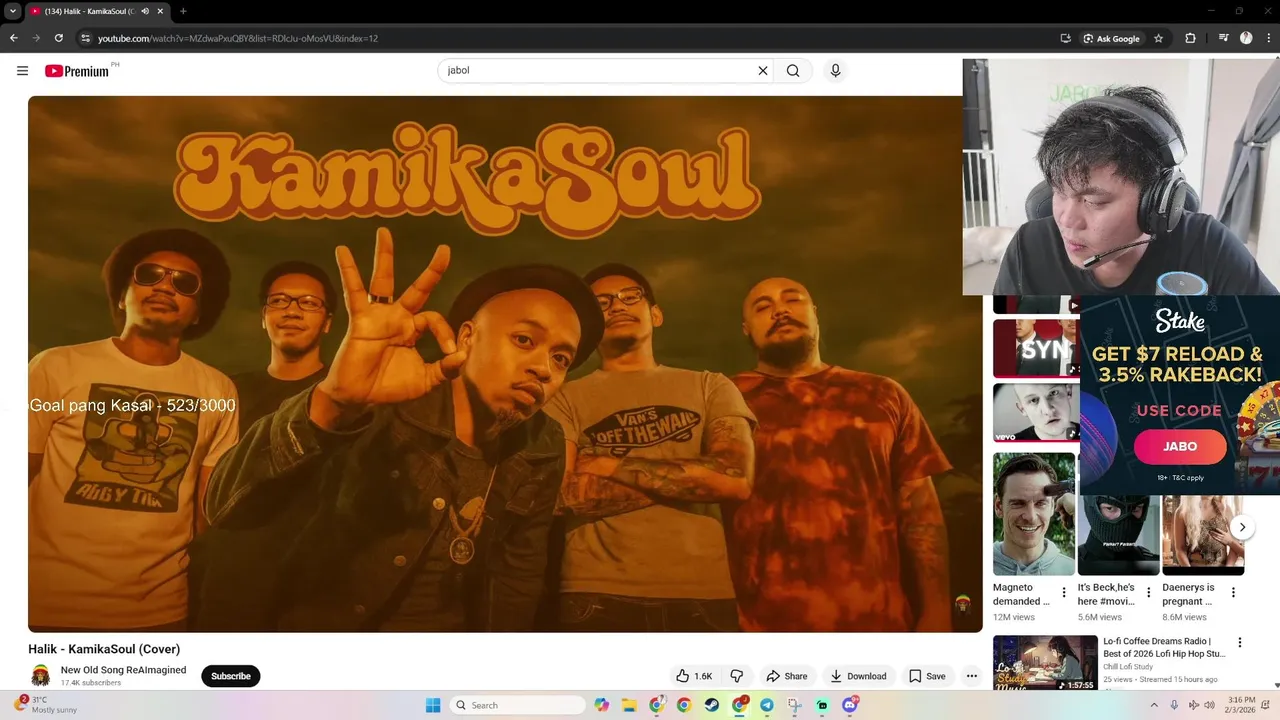Open more actions ellipsis under video
Image resolution: width=1280 pixels, height=720 pixels.
(x=971, y=676)
